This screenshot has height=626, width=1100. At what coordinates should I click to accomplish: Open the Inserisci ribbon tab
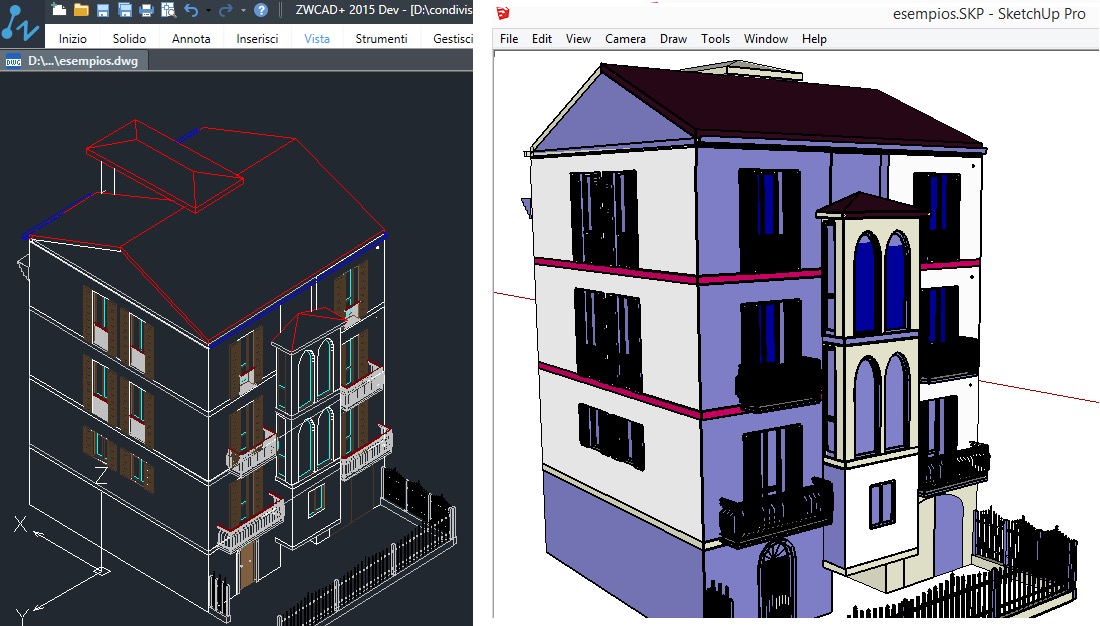coord(257,39)
